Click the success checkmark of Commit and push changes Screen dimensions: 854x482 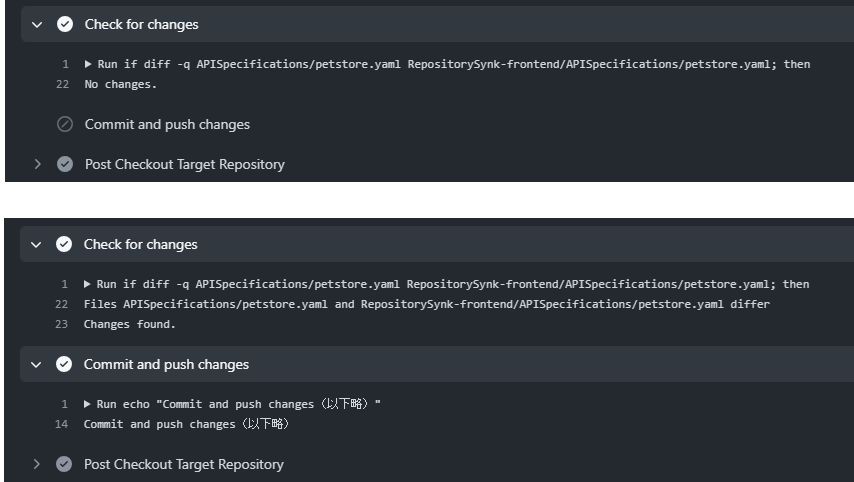[x=65, y=364]
